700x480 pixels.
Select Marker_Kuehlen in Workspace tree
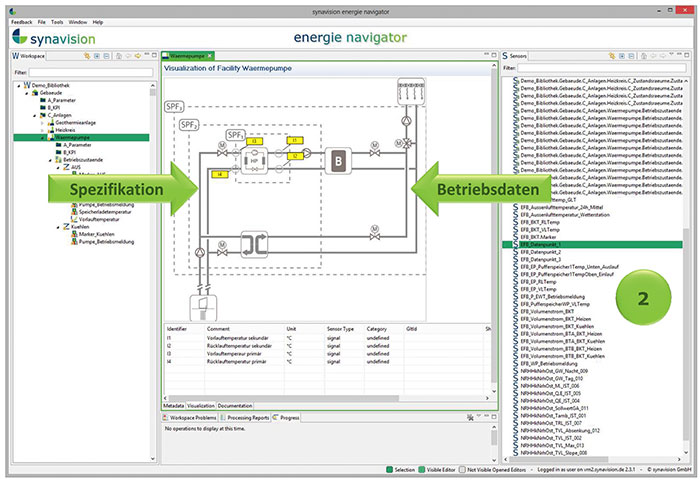[96, 234]
